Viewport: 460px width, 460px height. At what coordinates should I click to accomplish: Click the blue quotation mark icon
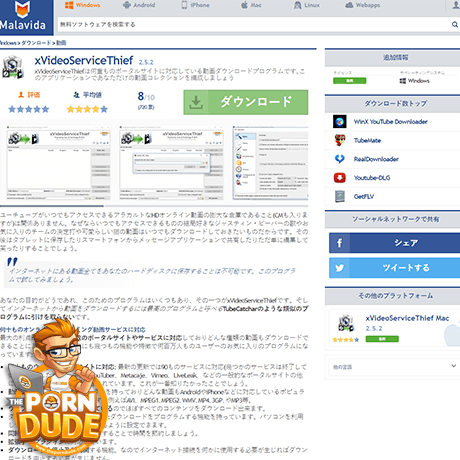pyautogui.click(x=12, y=262)
